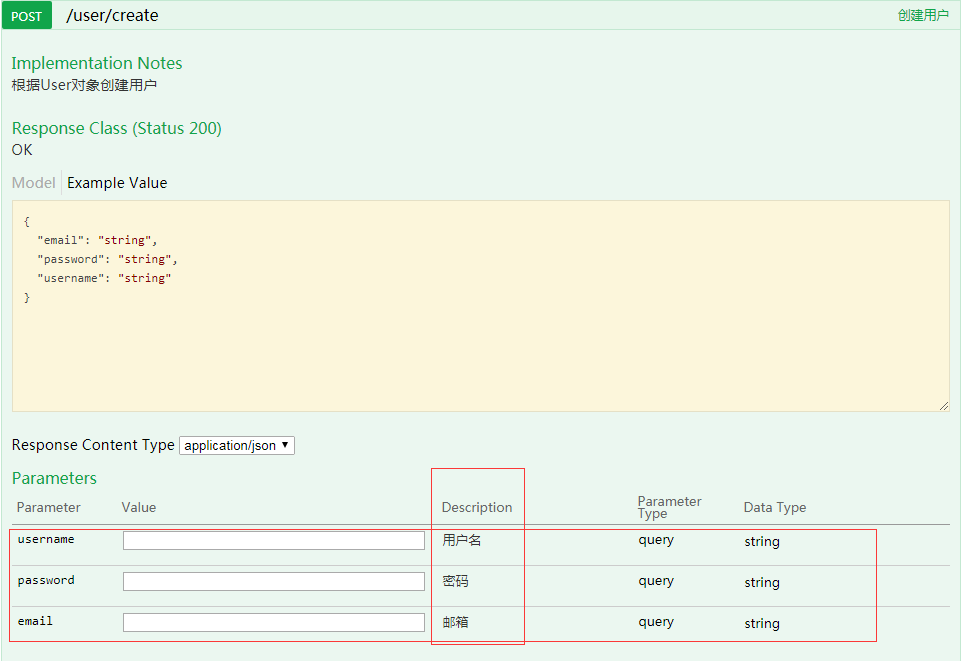Click the password value text box

click(x=273, y=581)
